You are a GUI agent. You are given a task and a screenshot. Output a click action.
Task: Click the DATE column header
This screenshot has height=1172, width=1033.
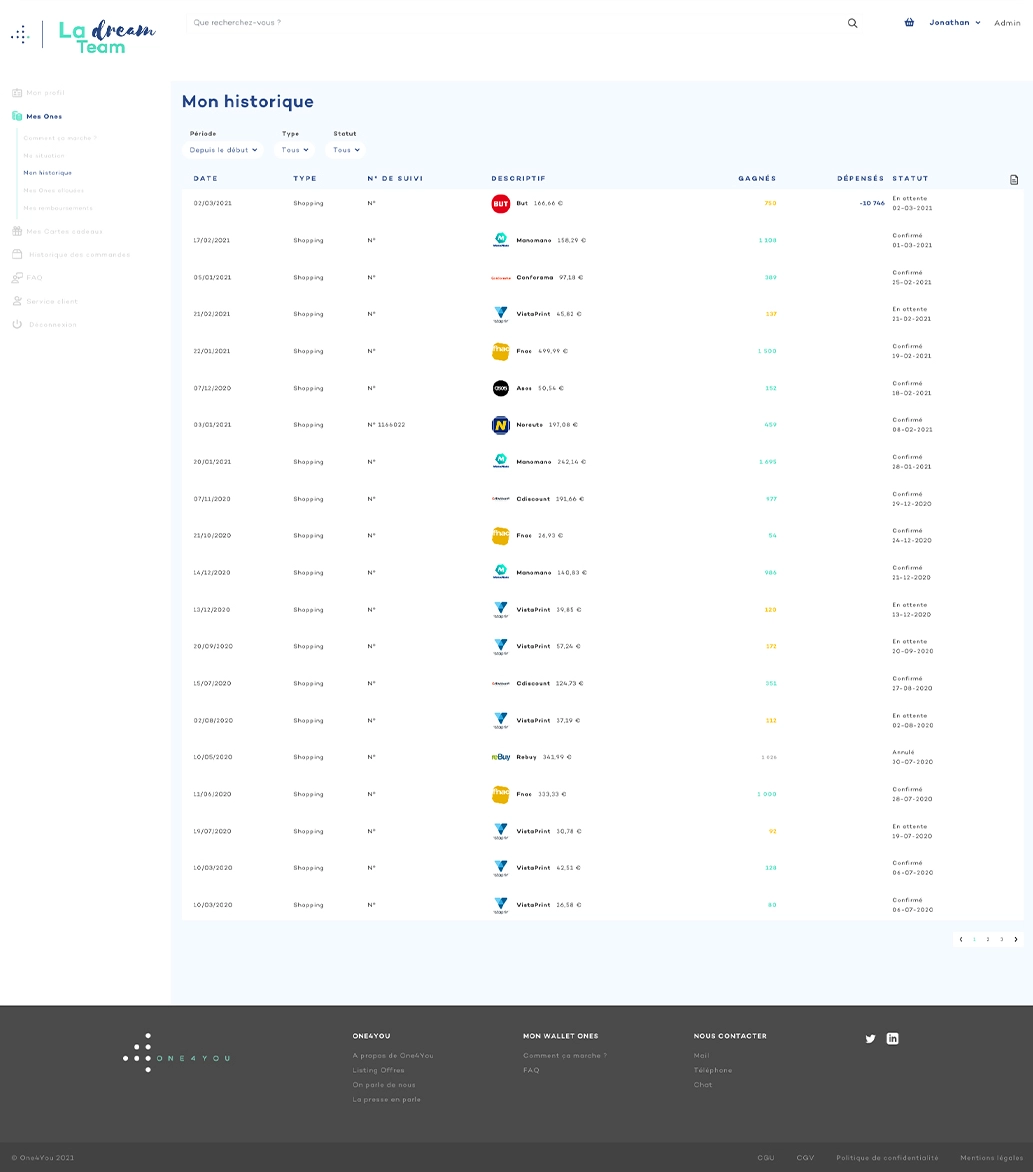click(206, 179)
